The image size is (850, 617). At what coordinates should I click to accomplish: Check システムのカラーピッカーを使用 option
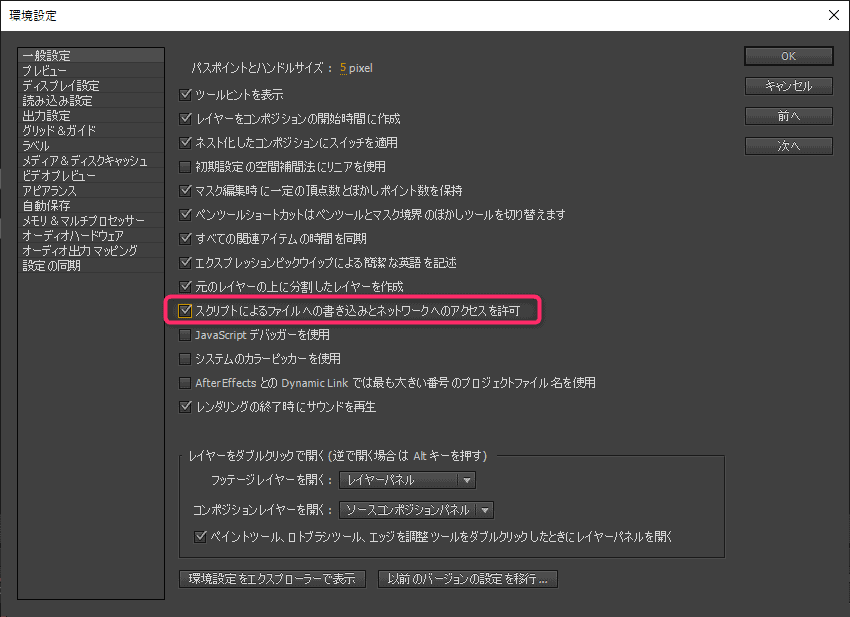184,359
